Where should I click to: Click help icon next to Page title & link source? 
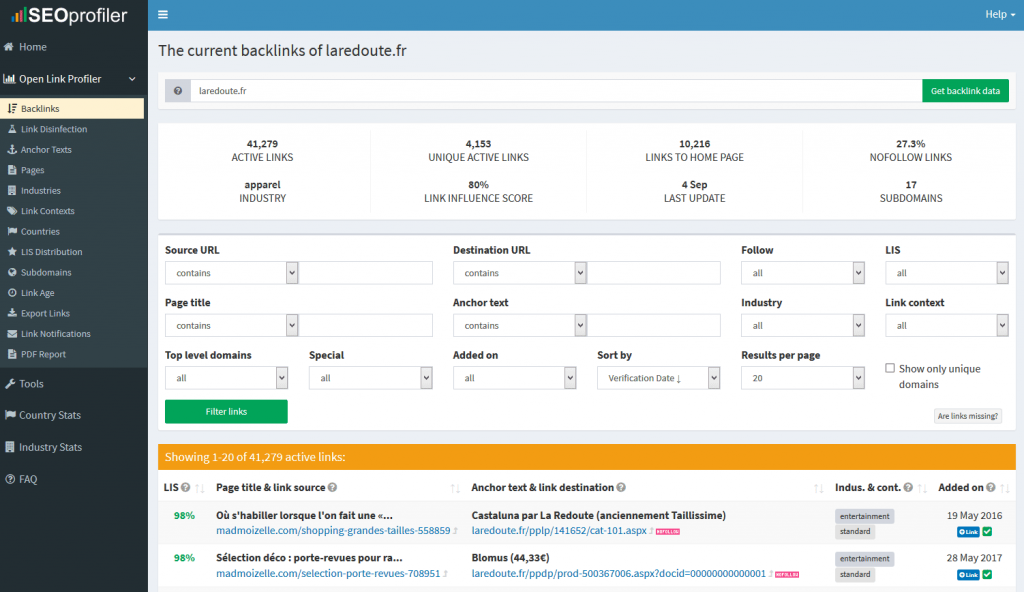[x=332, y=487]
